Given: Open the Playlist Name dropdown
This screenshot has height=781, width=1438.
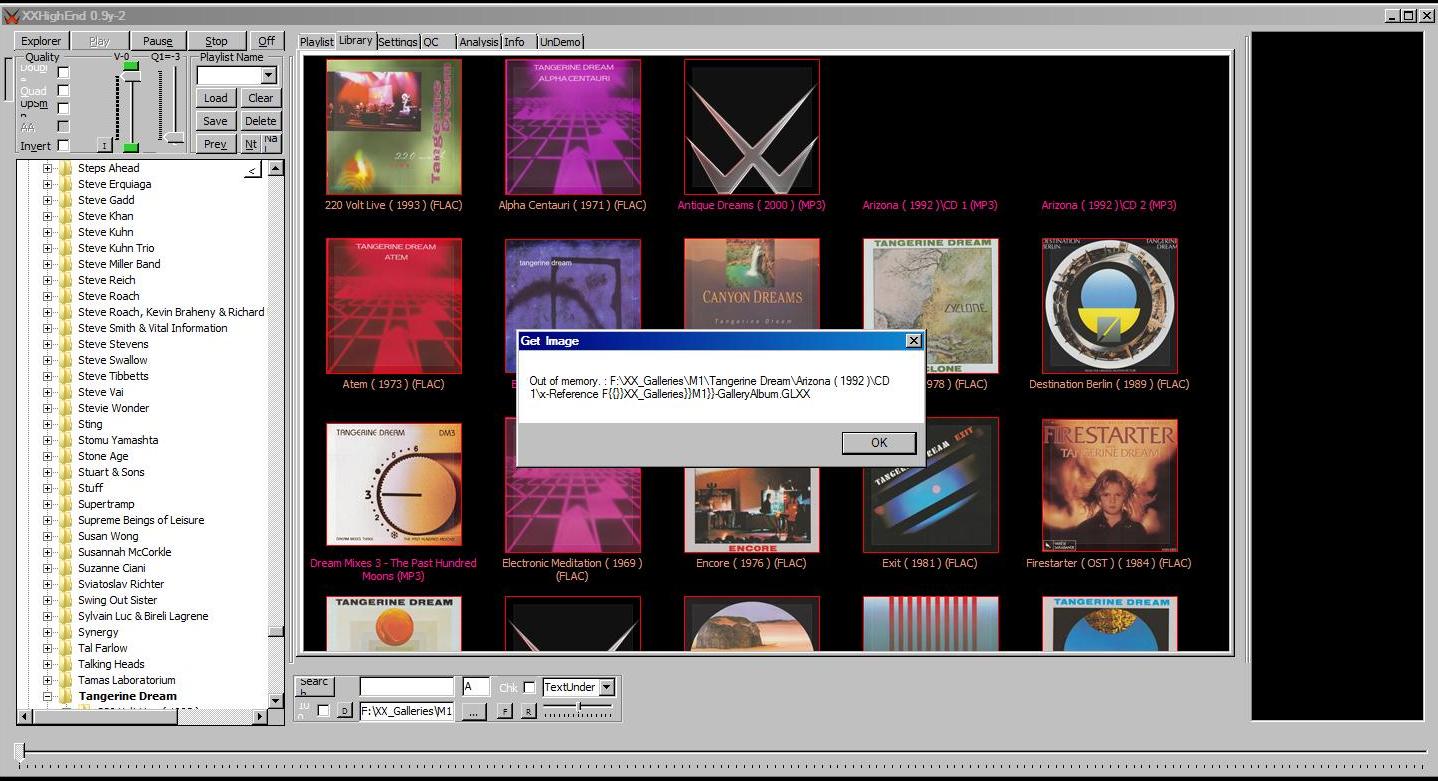Looking at the screenshot, I should pyautogui.click(x=268, y=75).
